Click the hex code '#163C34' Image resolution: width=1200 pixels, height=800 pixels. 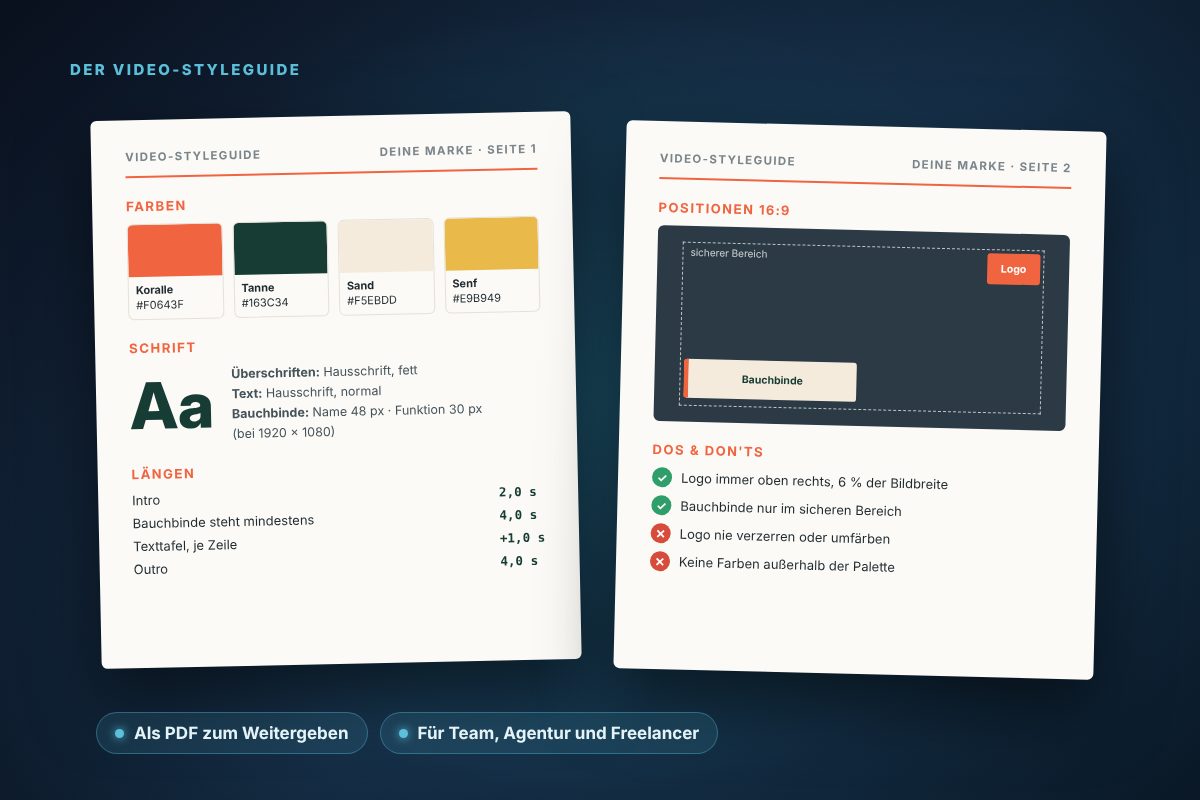click(x=265, y=302)
